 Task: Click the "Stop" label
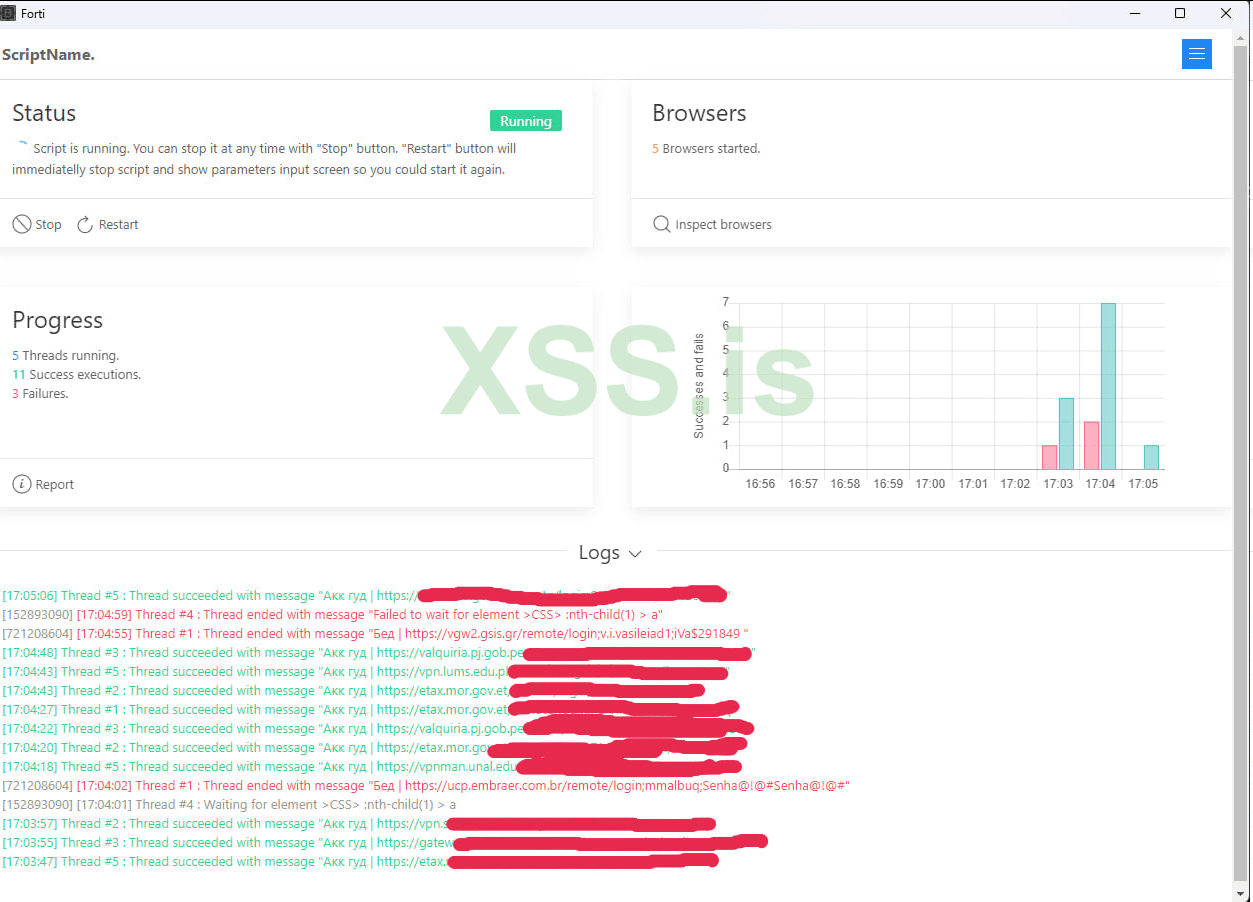(x=48, y=225)
